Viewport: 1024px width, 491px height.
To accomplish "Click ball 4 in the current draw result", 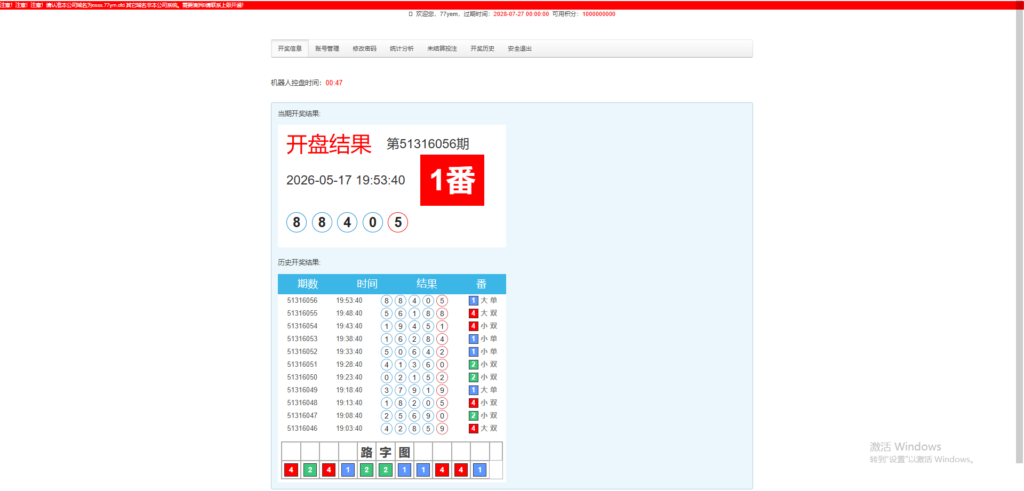I will (x=347, y=223).
